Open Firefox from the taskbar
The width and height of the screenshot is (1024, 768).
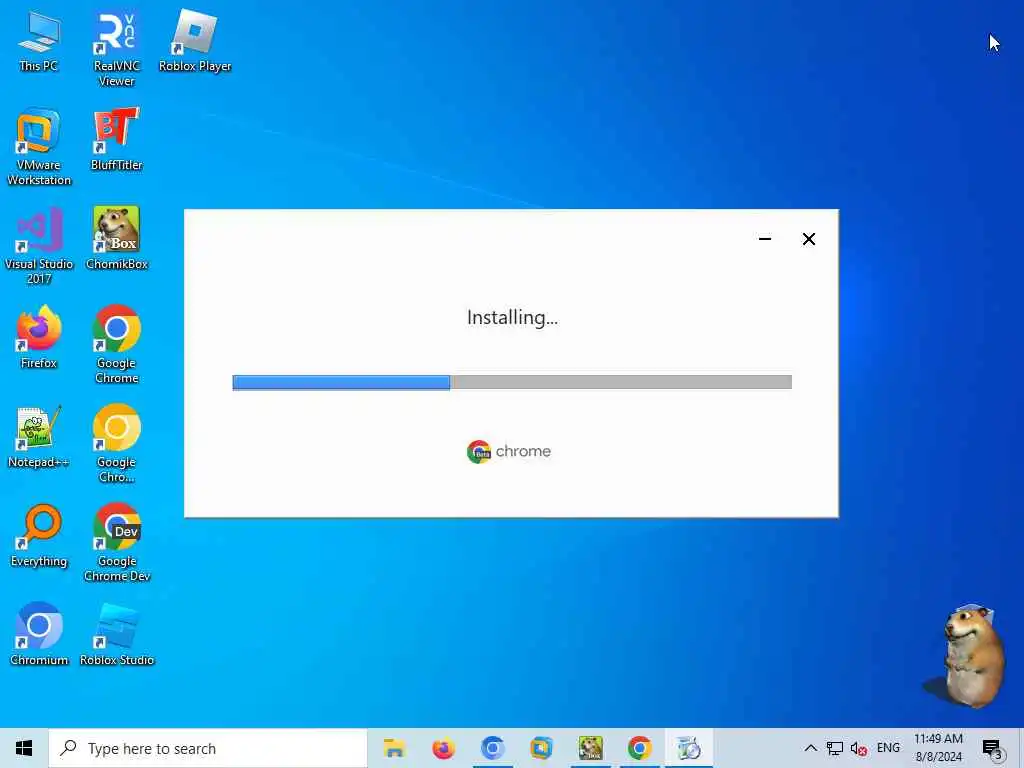click(x=443, y=748)
